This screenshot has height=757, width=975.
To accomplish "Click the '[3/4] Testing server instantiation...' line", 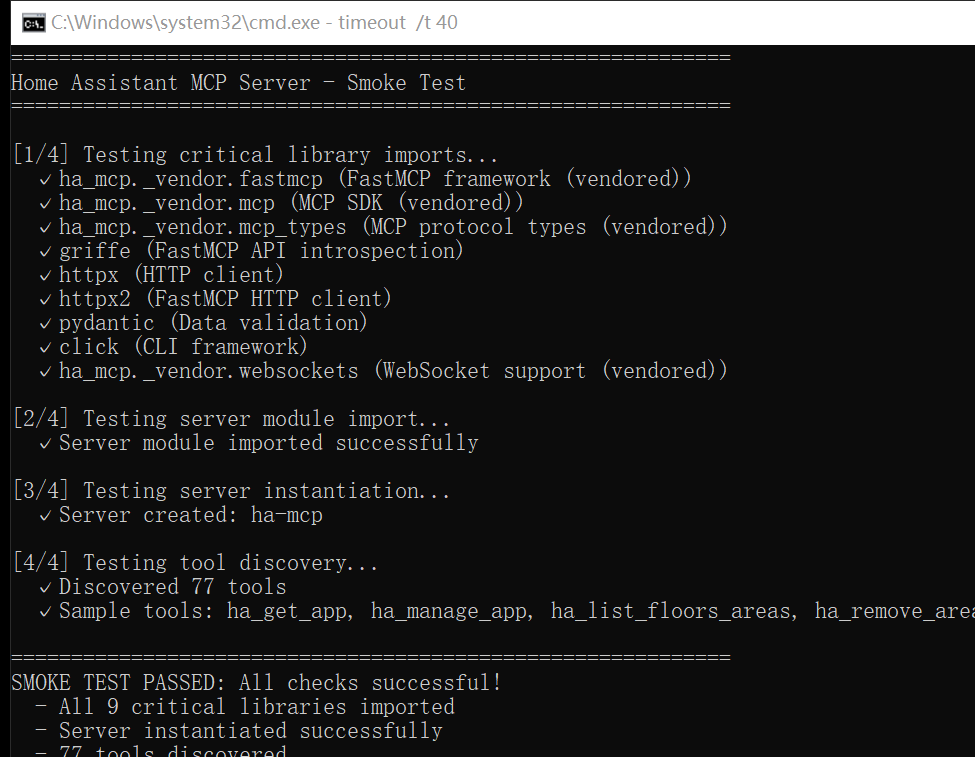I will (x=231, y=491).
